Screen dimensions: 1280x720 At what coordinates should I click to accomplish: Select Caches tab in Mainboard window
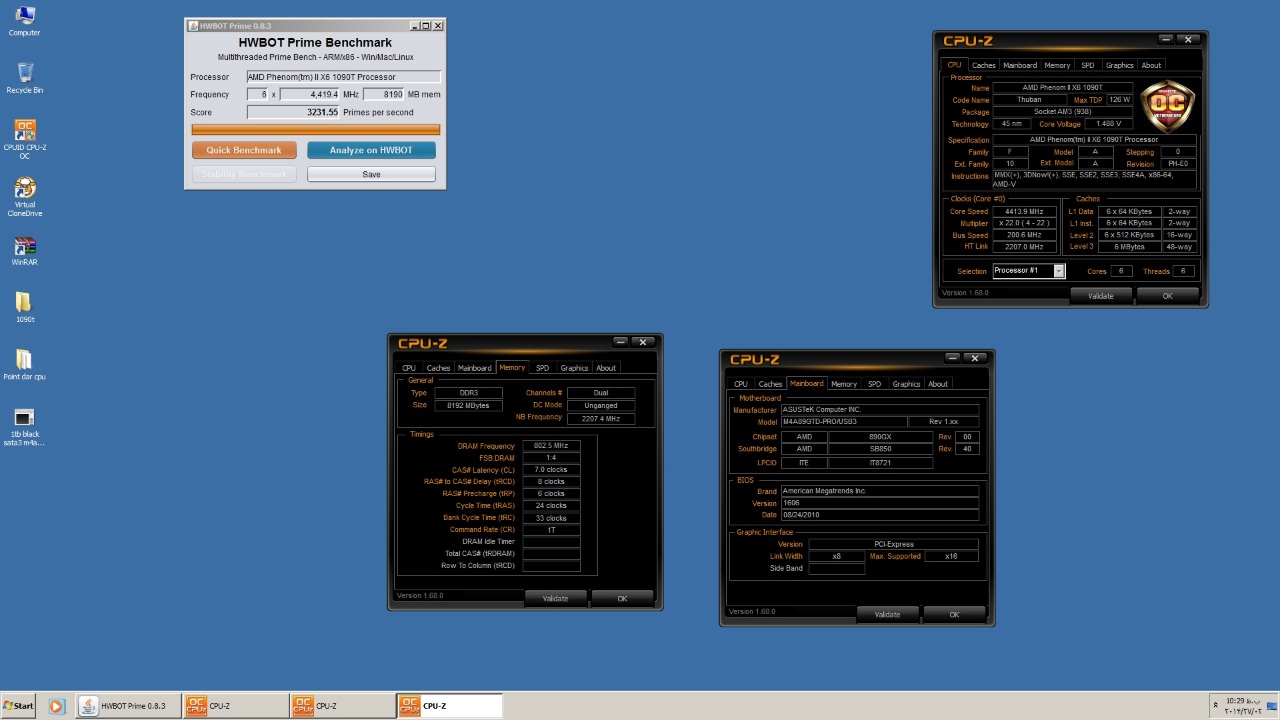770,384
